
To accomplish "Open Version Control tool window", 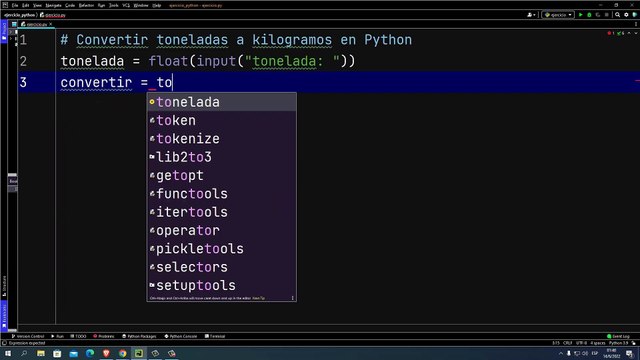I will tap(28, 336).
